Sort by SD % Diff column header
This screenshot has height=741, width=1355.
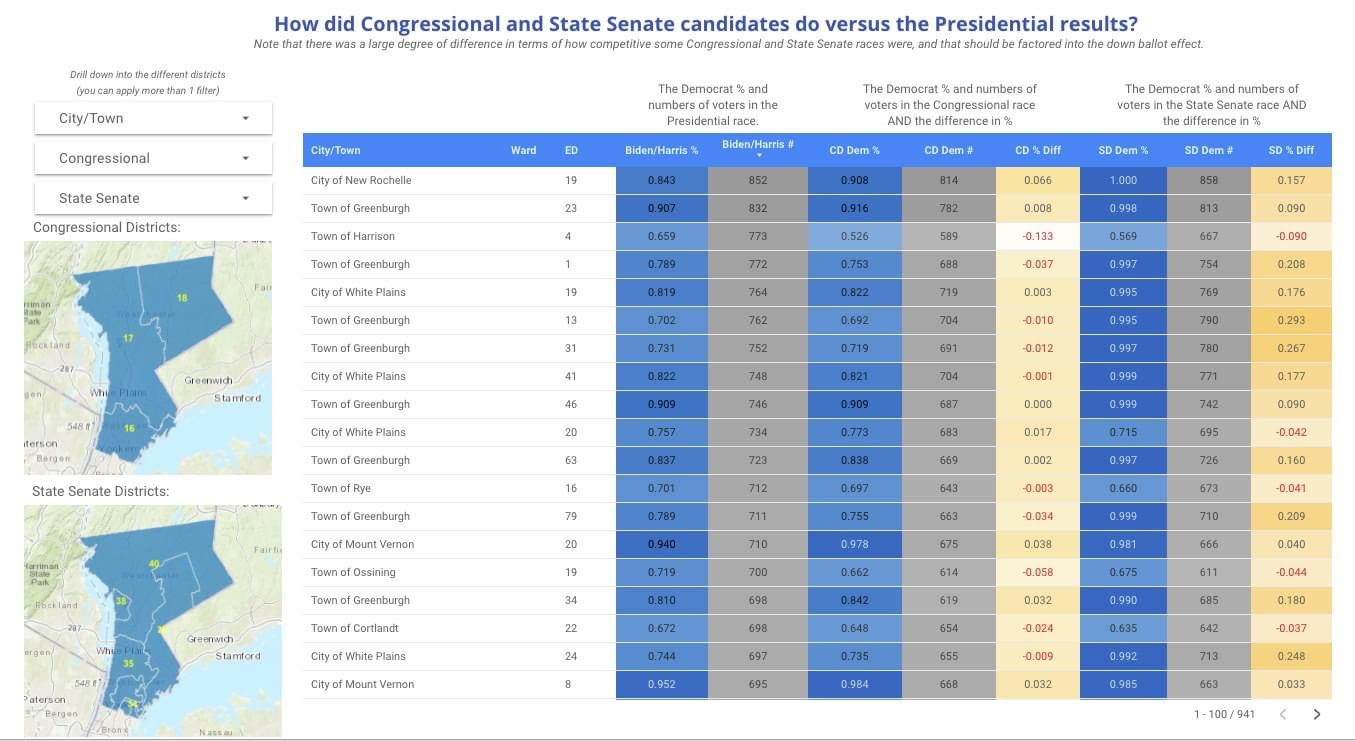(1291, 150)
